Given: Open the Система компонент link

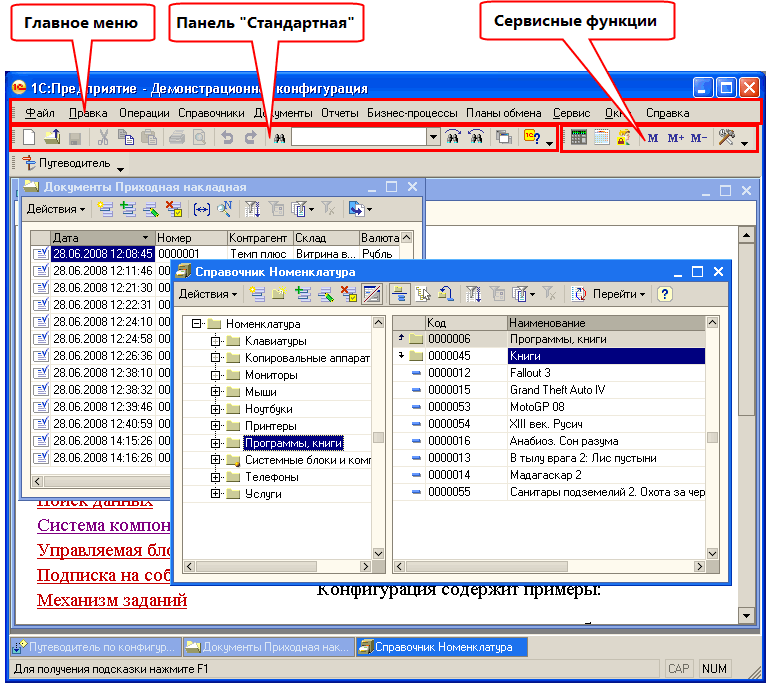Looking at the screenshot, I should 104,525.
